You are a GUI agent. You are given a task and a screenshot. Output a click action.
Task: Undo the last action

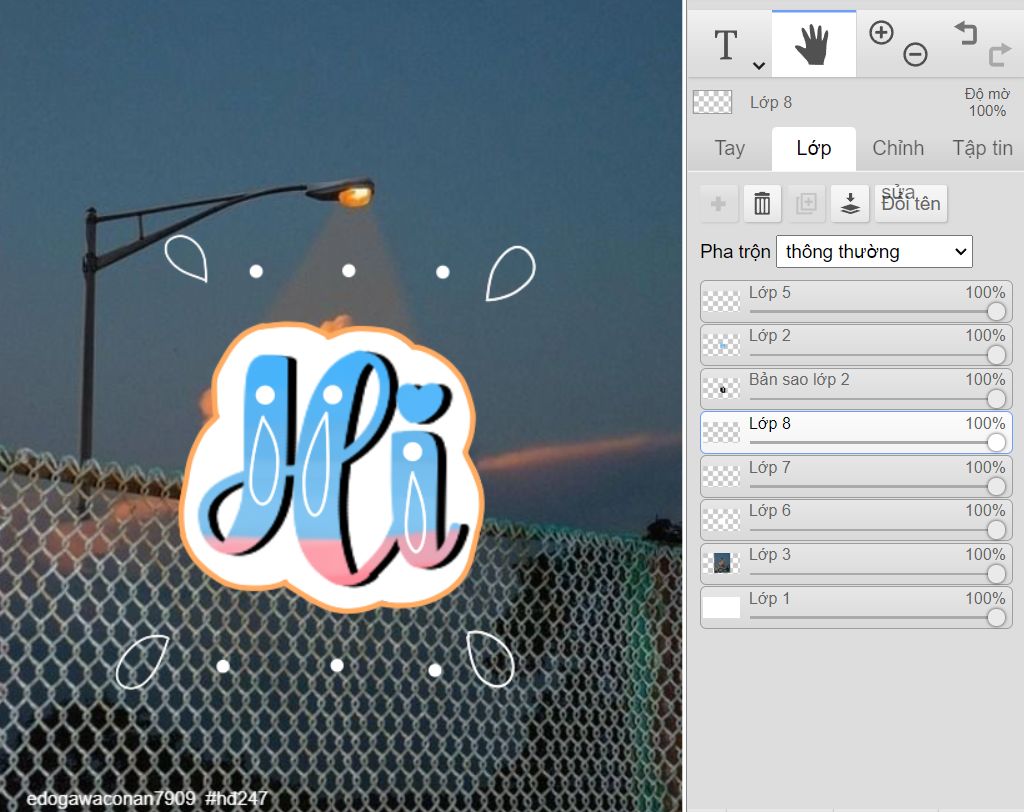click(966, 33)
